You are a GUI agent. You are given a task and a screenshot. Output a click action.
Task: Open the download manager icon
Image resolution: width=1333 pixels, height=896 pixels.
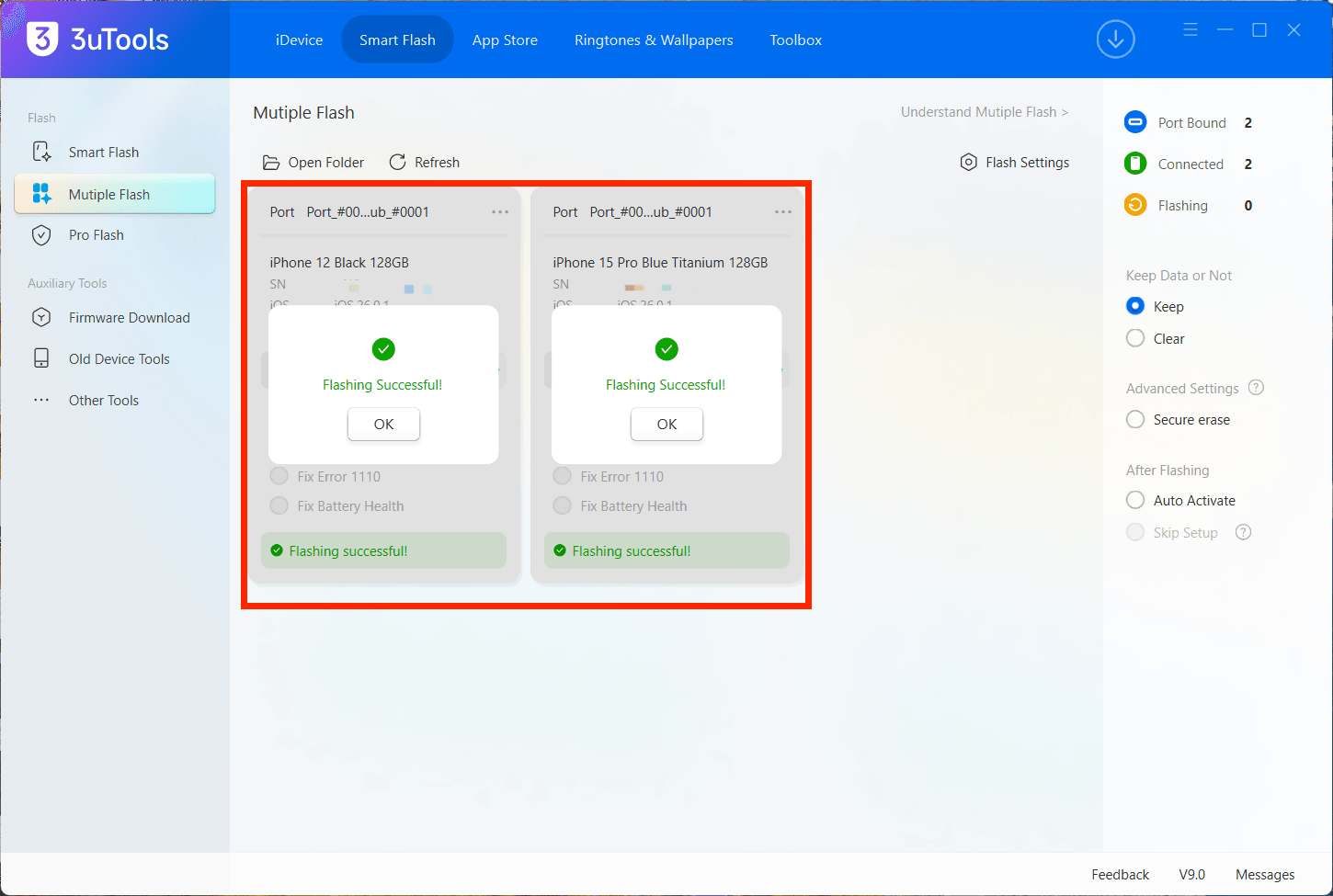(x=1115, y=40)
